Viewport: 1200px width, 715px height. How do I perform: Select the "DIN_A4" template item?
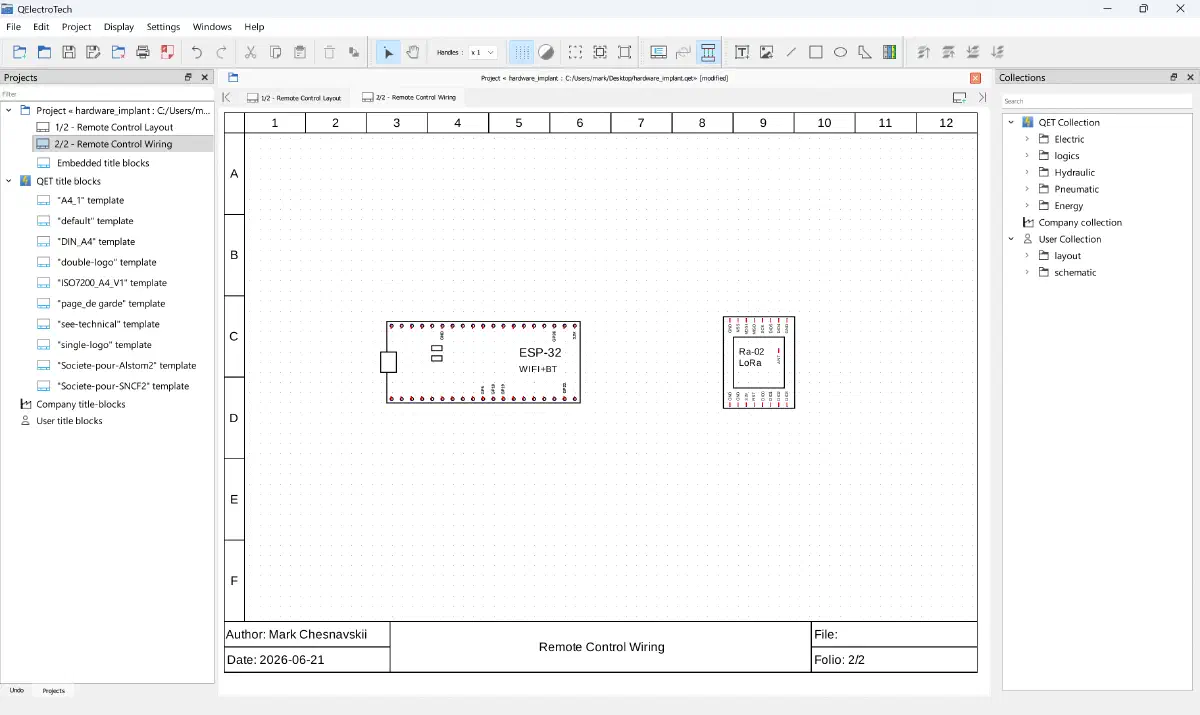click(x=96, y=241)
